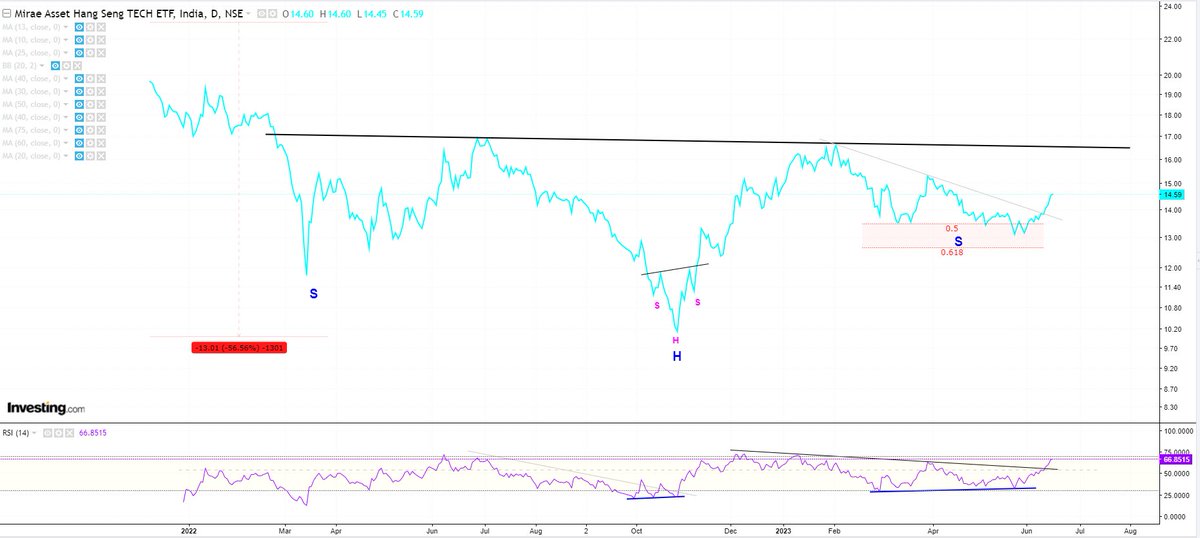Expand the MA (25, close, 0) dropdown arrow
The height and width of the screenshot is (538, 1200).
65,53
